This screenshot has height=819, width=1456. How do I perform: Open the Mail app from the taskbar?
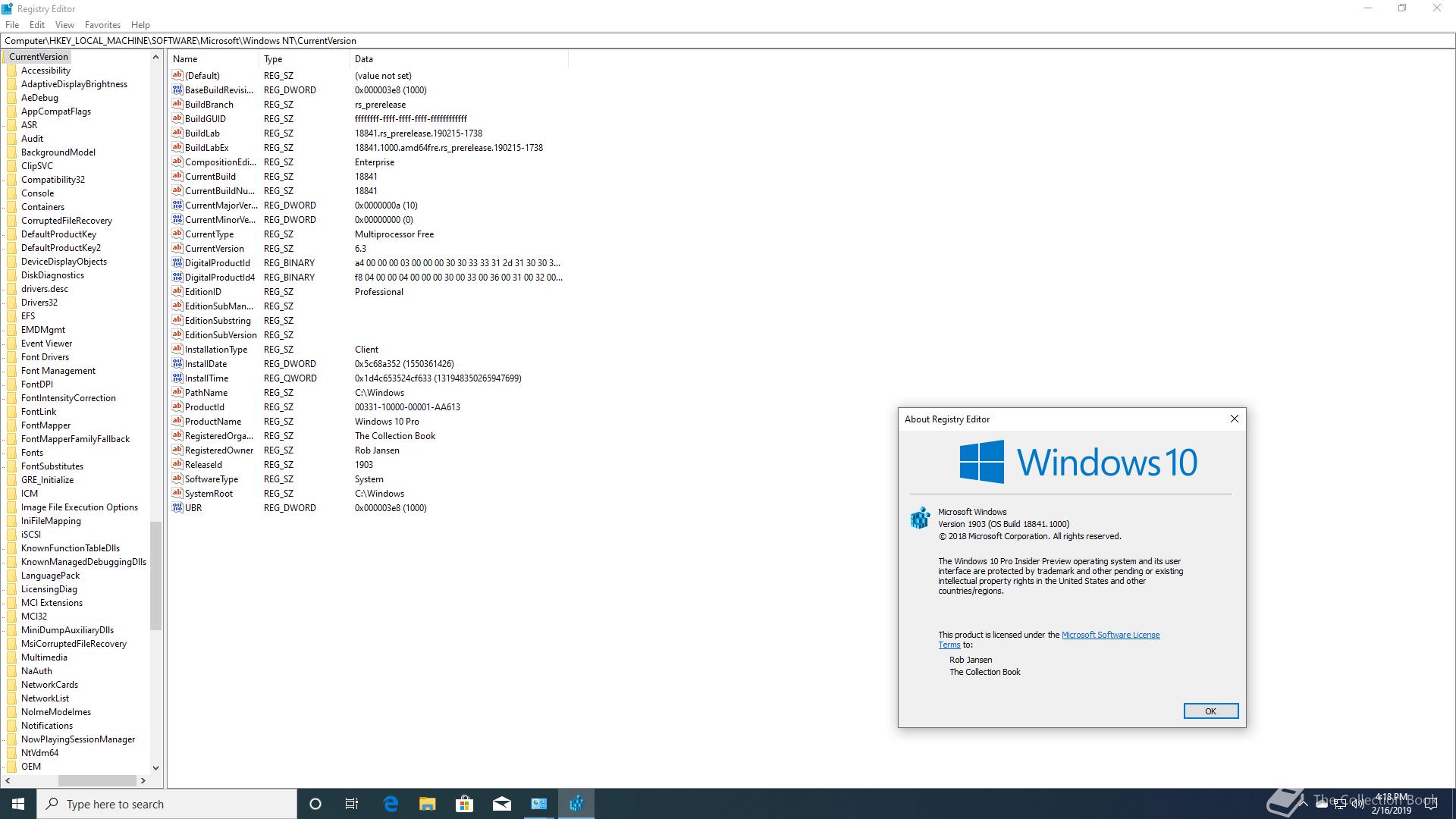(501, 804)
